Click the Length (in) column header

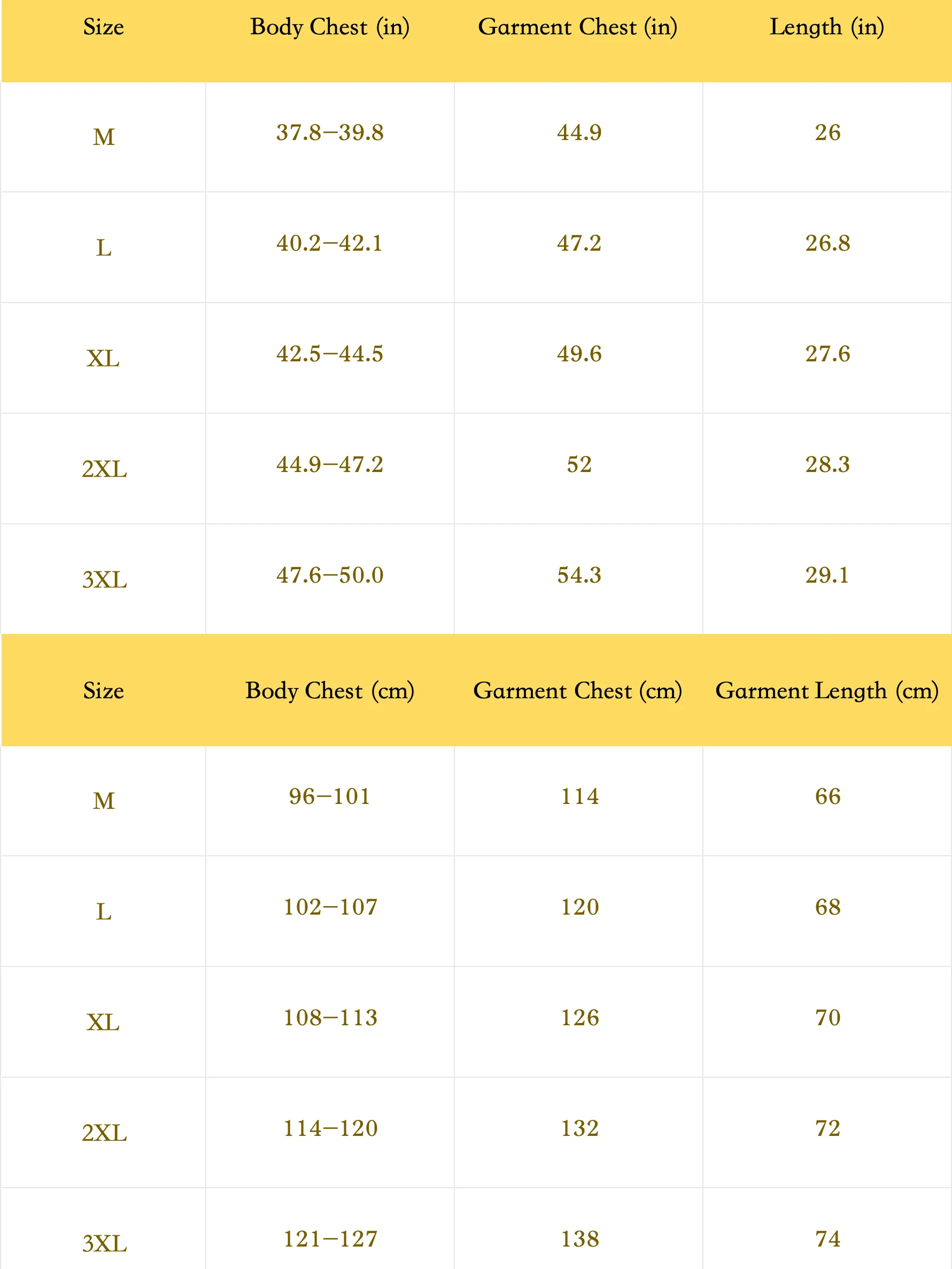point(826,27)
